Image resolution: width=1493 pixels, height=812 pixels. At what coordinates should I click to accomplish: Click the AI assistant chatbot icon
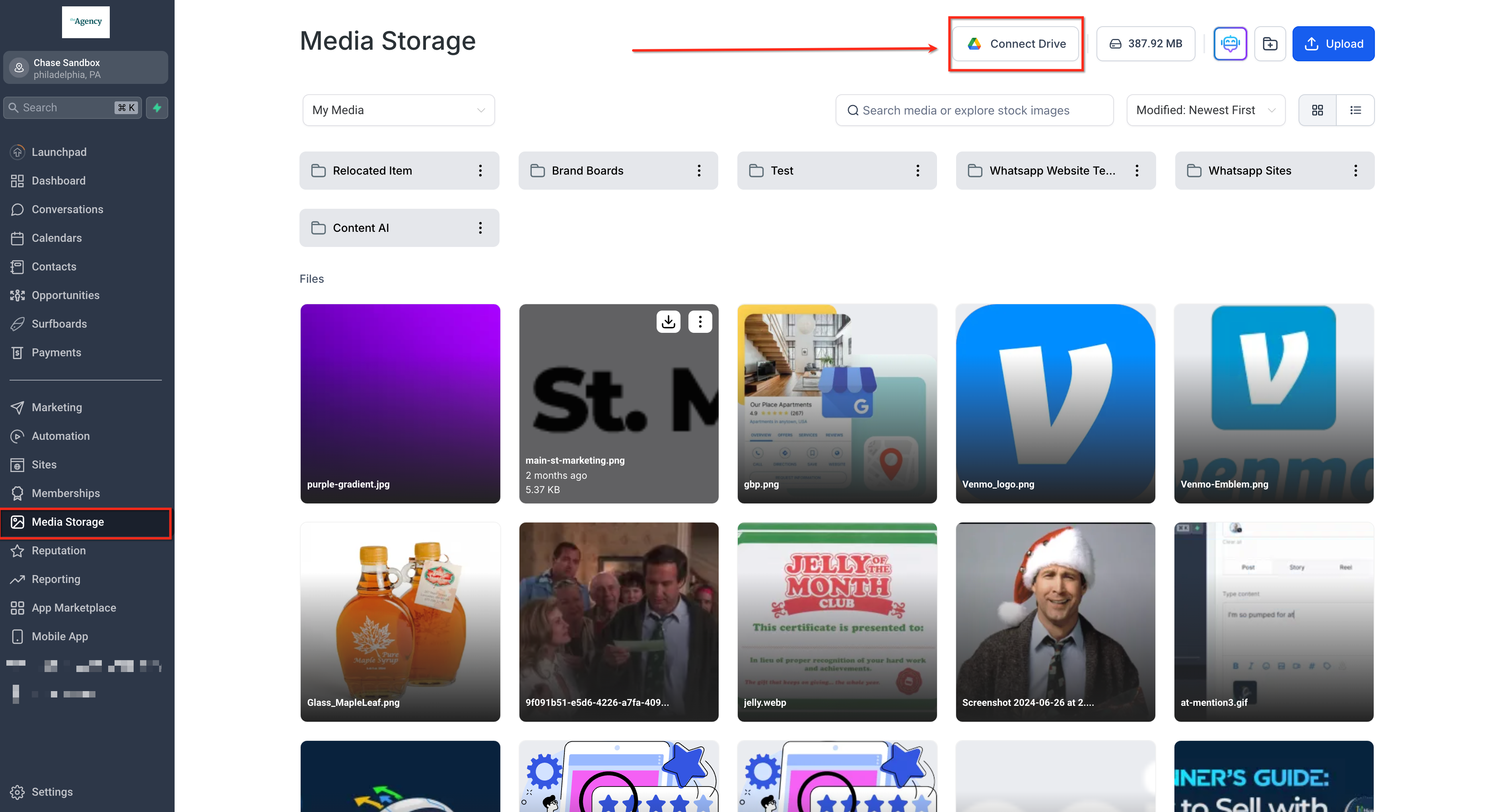tap(1230, 43)
